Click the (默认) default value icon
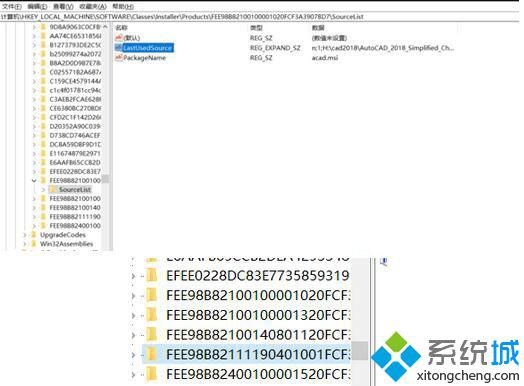This screenshot has width=524, height=386. [118, 38]
